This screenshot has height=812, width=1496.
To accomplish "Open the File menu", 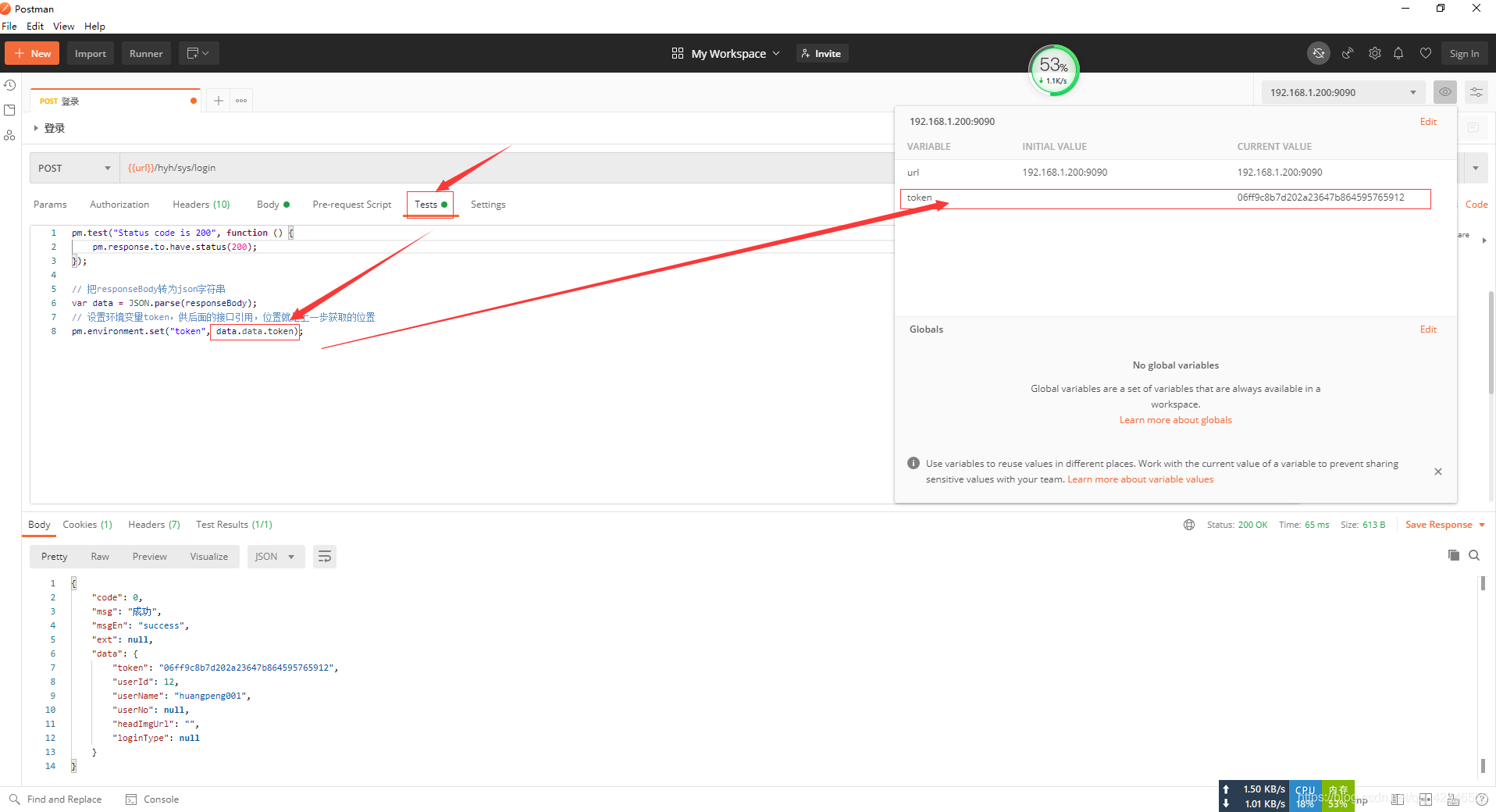I will (9, 26).
